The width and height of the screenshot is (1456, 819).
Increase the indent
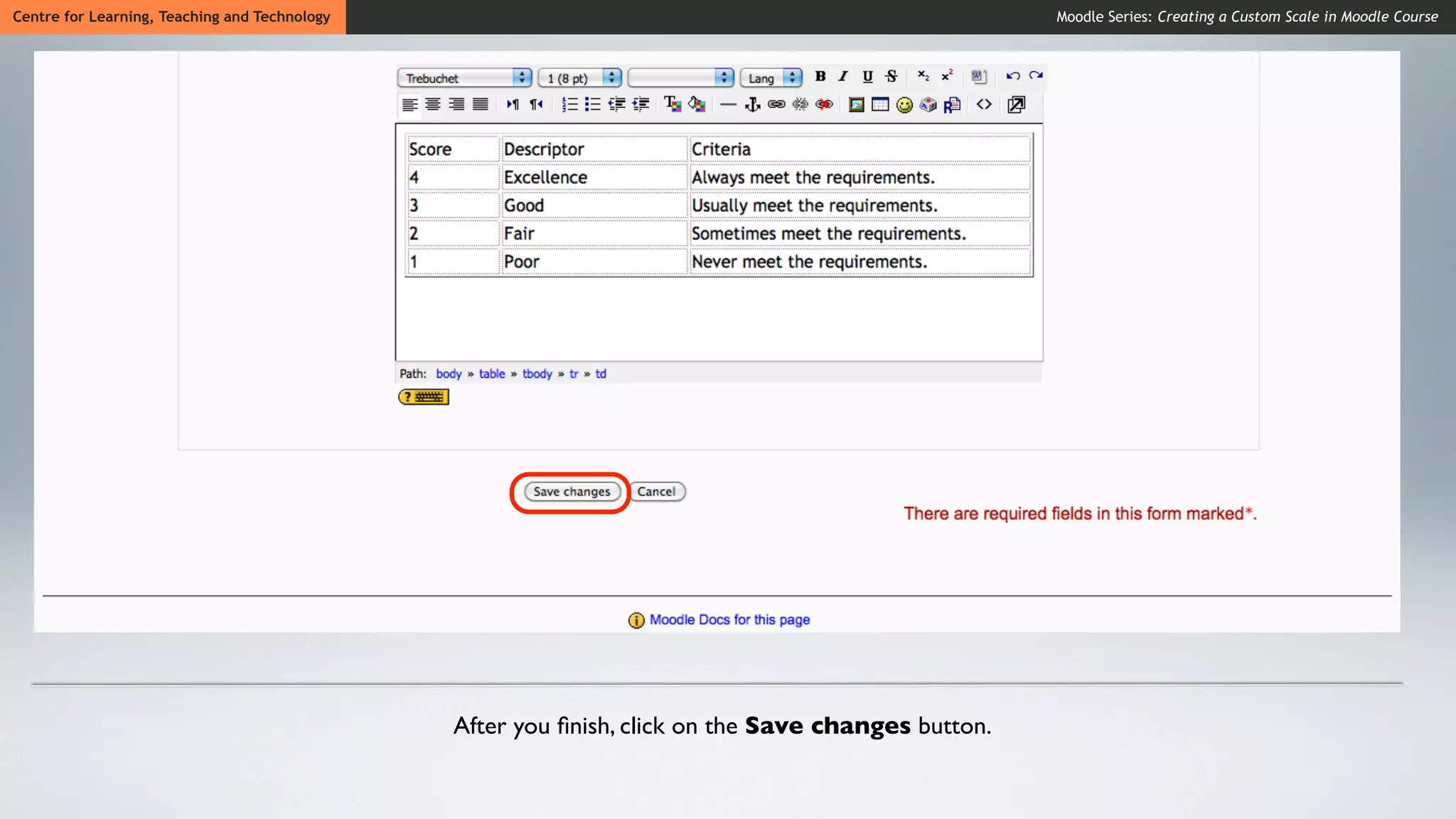tap(641, 105)
